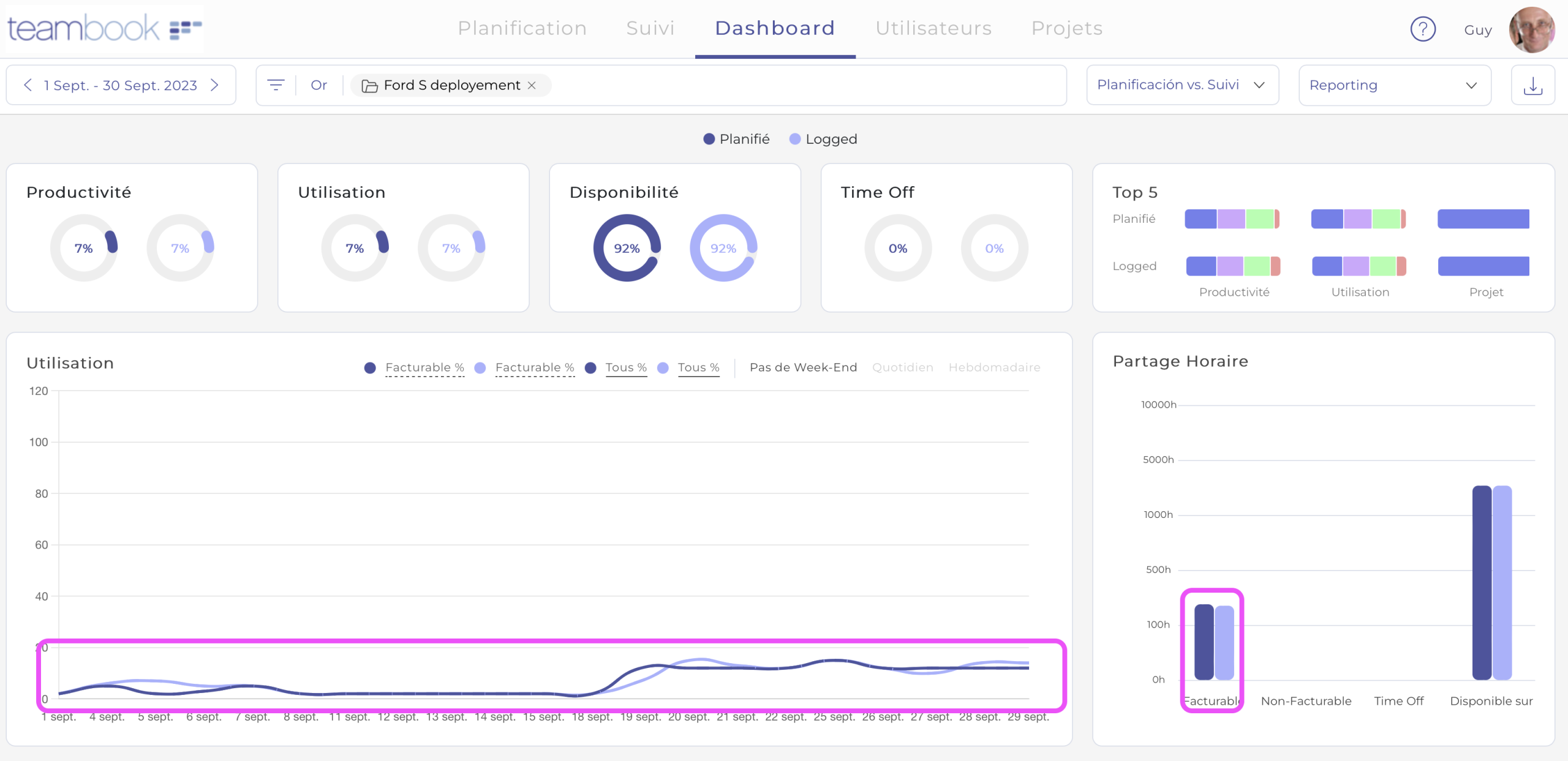
Task: Click the help question mark icon
Action: (x=1422, y=29)
